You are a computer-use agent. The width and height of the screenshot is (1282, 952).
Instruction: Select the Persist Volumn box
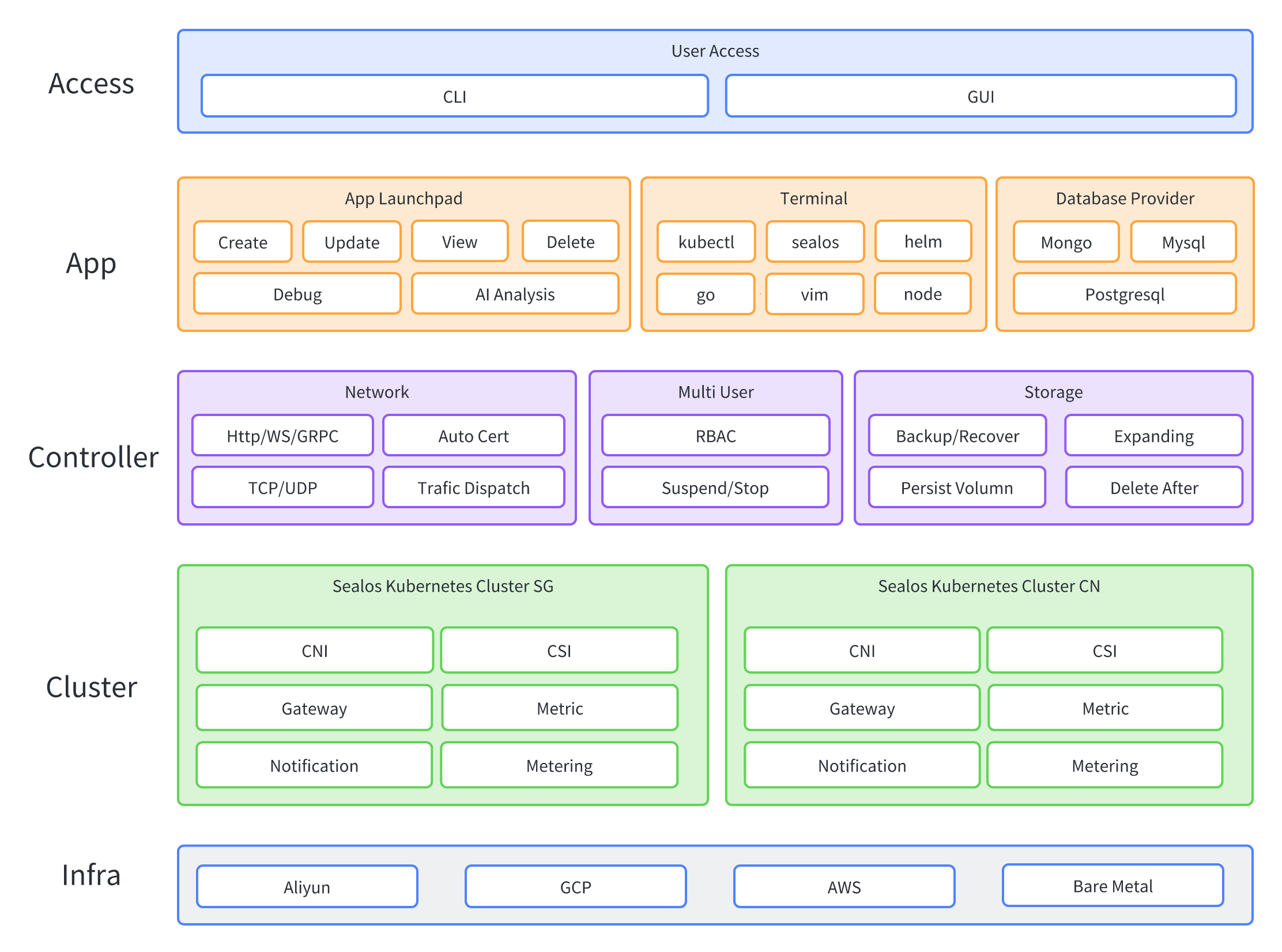(x=956, y=488)
